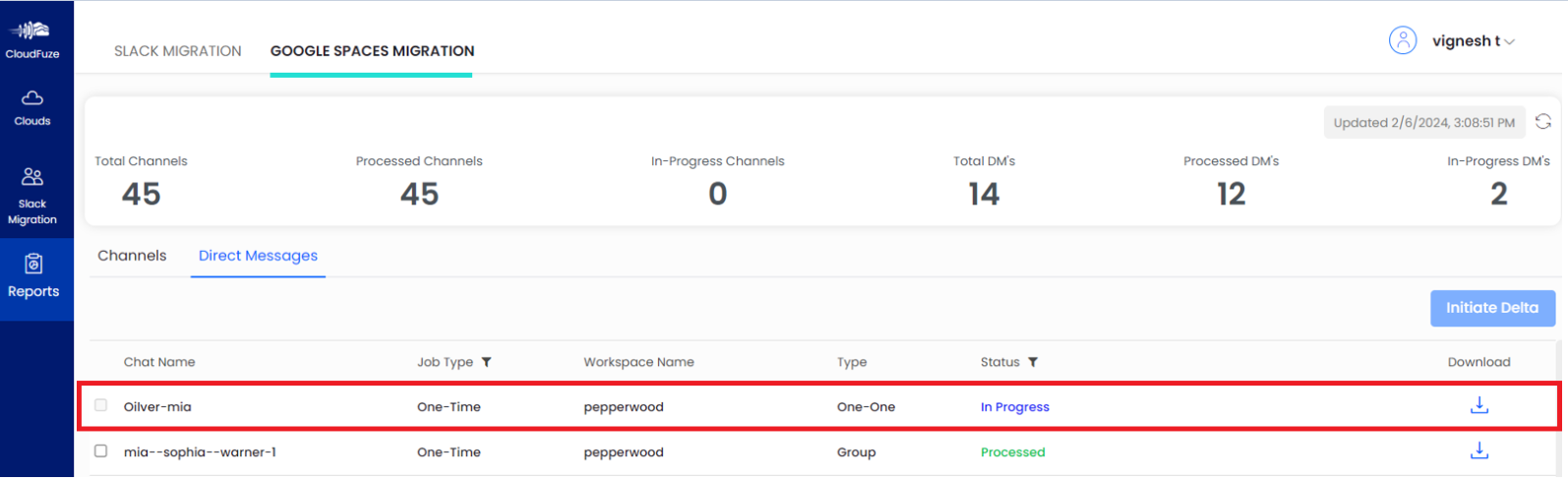Download the Oilver-mia report

[x=1478, y=406]
